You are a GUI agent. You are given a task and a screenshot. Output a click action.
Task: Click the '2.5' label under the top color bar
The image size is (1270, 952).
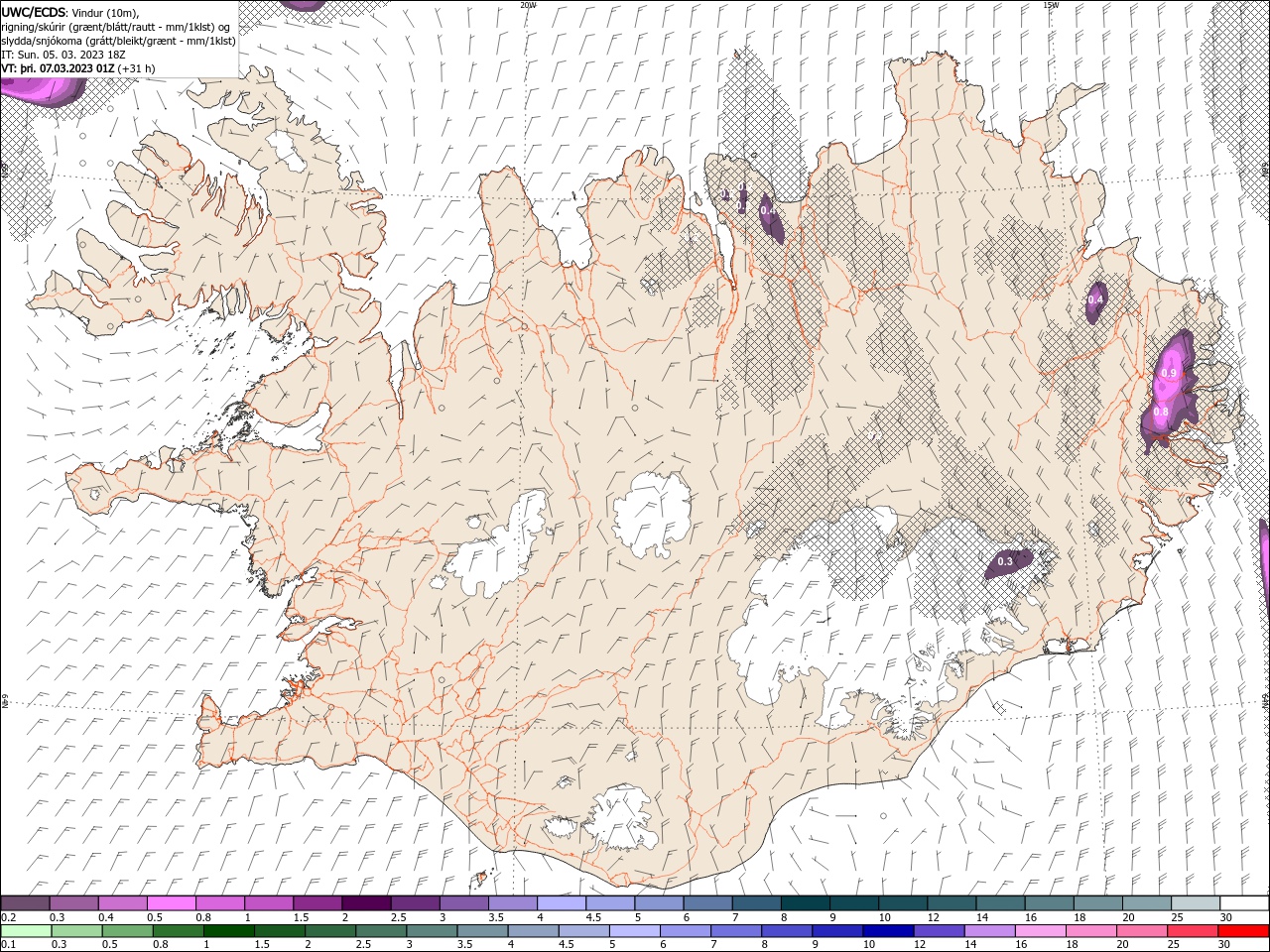click(x=398, y=917)
